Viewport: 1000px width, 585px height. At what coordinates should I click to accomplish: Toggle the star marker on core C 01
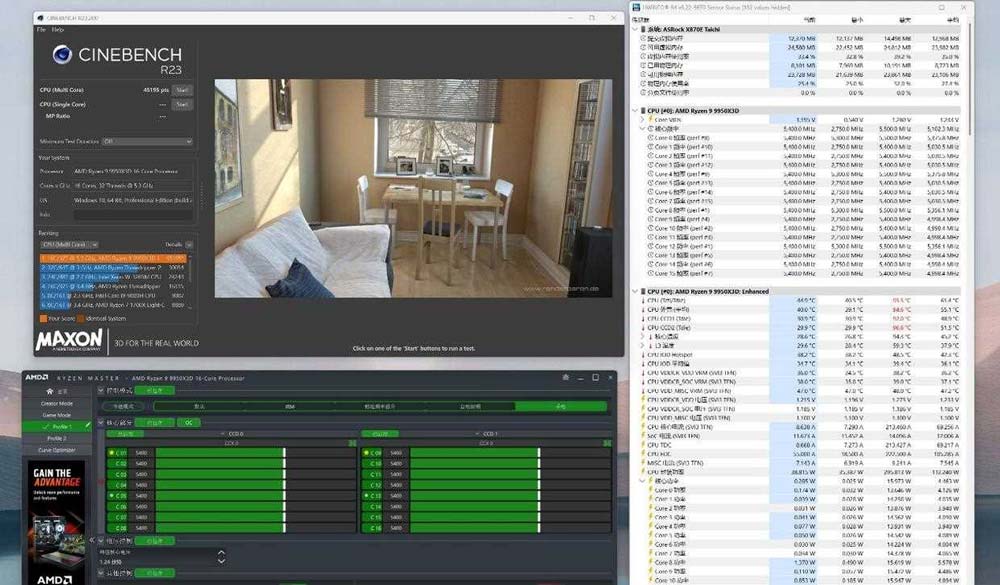[x=111, y=453]
